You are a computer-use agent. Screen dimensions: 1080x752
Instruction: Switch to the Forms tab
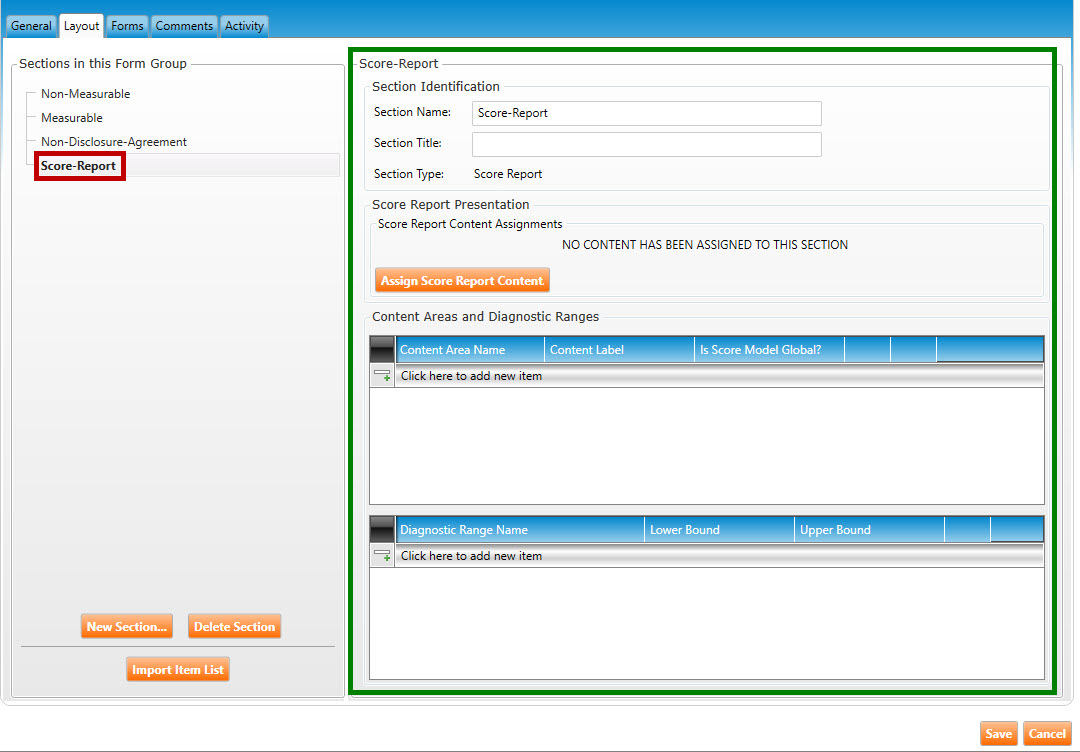click(x=127, y=26)
